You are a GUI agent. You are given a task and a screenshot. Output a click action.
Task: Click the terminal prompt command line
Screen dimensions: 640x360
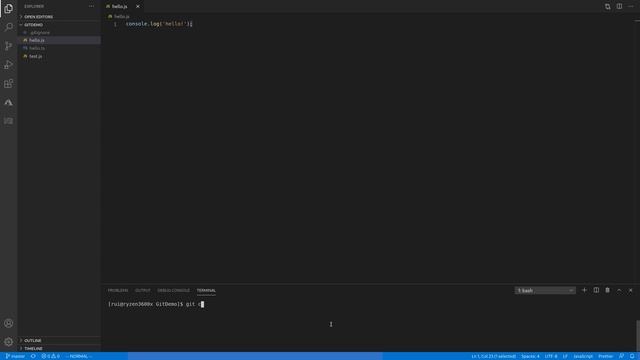tap(156, 304)
